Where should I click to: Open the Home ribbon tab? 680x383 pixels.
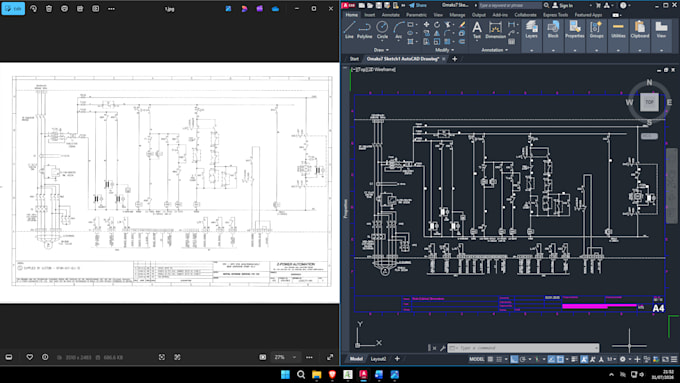click(352, 15)
